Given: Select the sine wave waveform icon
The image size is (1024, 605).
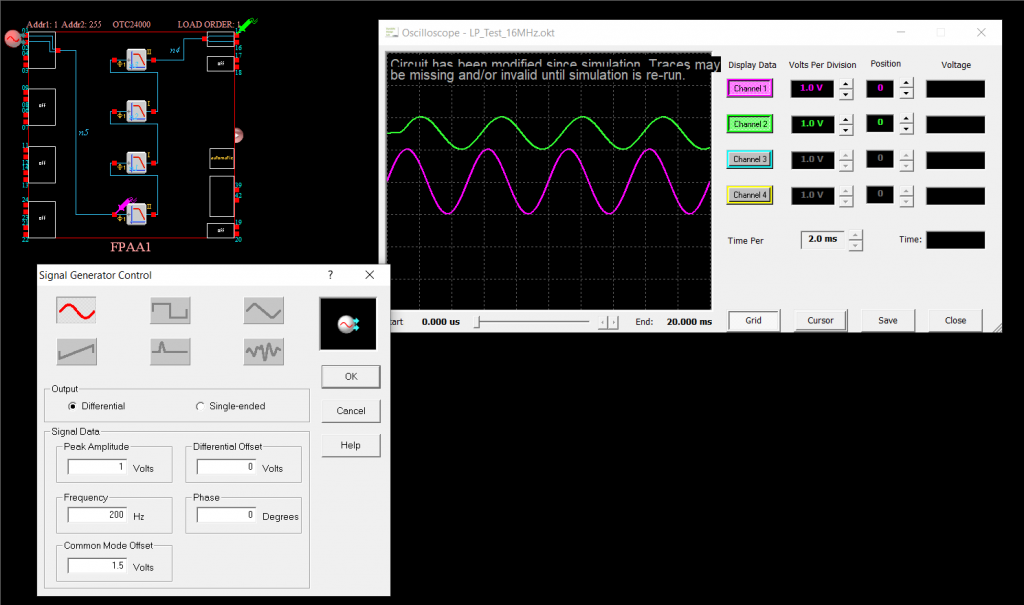Looking at the screenshot, I should click(x=76, y=311).
